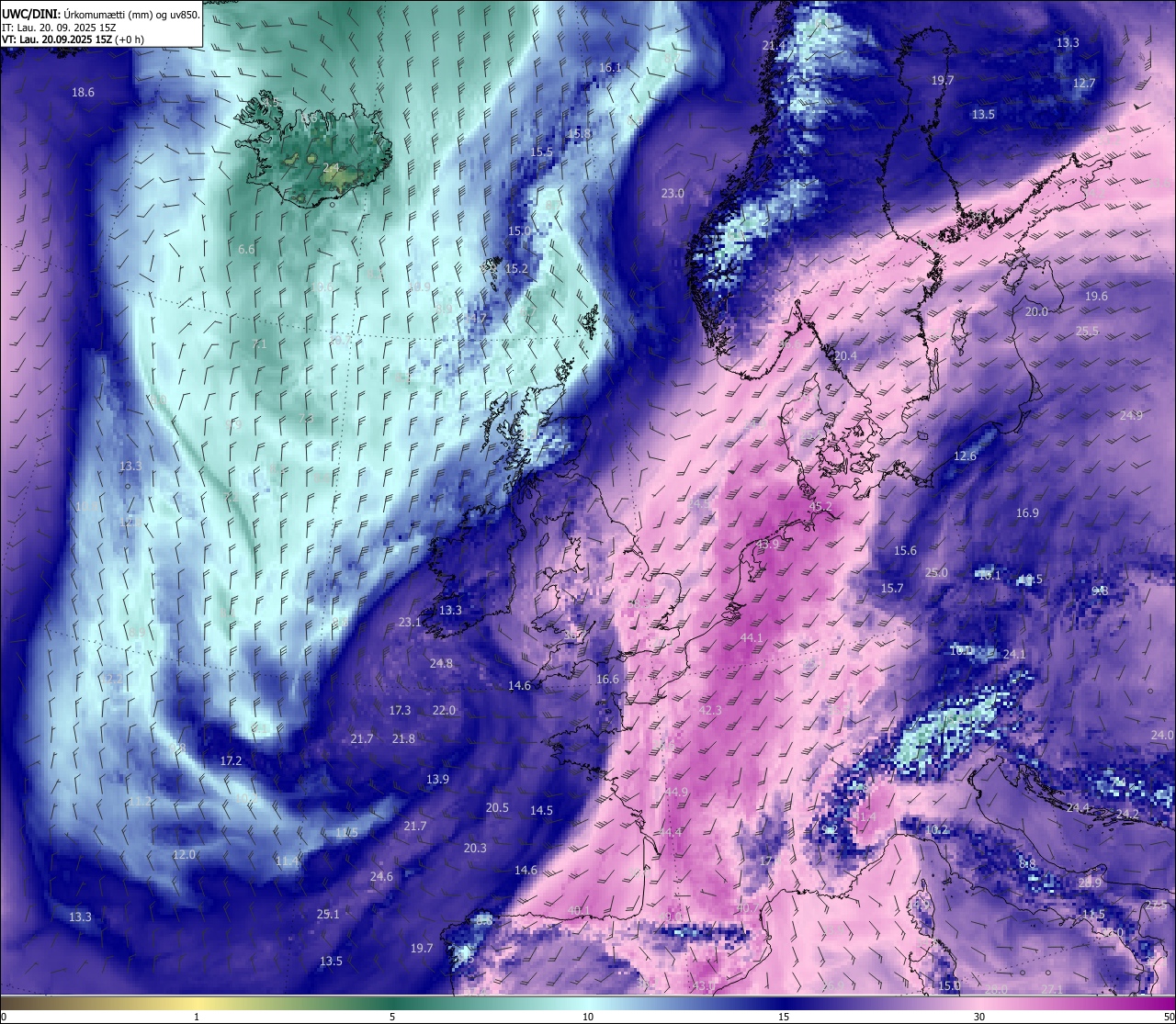Click the 2.4 value over Iceland
Screen dimensions: 1176x1024
coord(331,167)
